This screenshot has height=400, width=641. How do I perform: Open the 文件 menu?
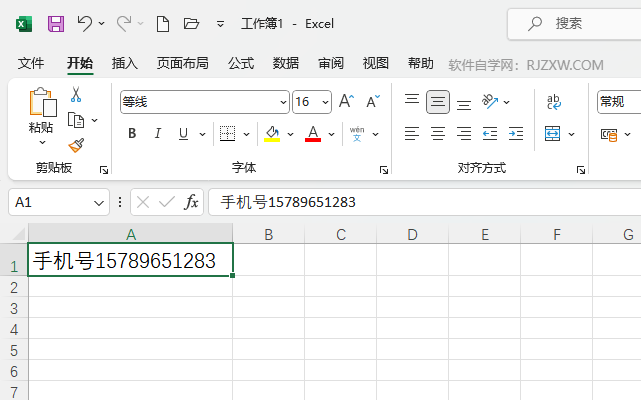tap(31, 63)
